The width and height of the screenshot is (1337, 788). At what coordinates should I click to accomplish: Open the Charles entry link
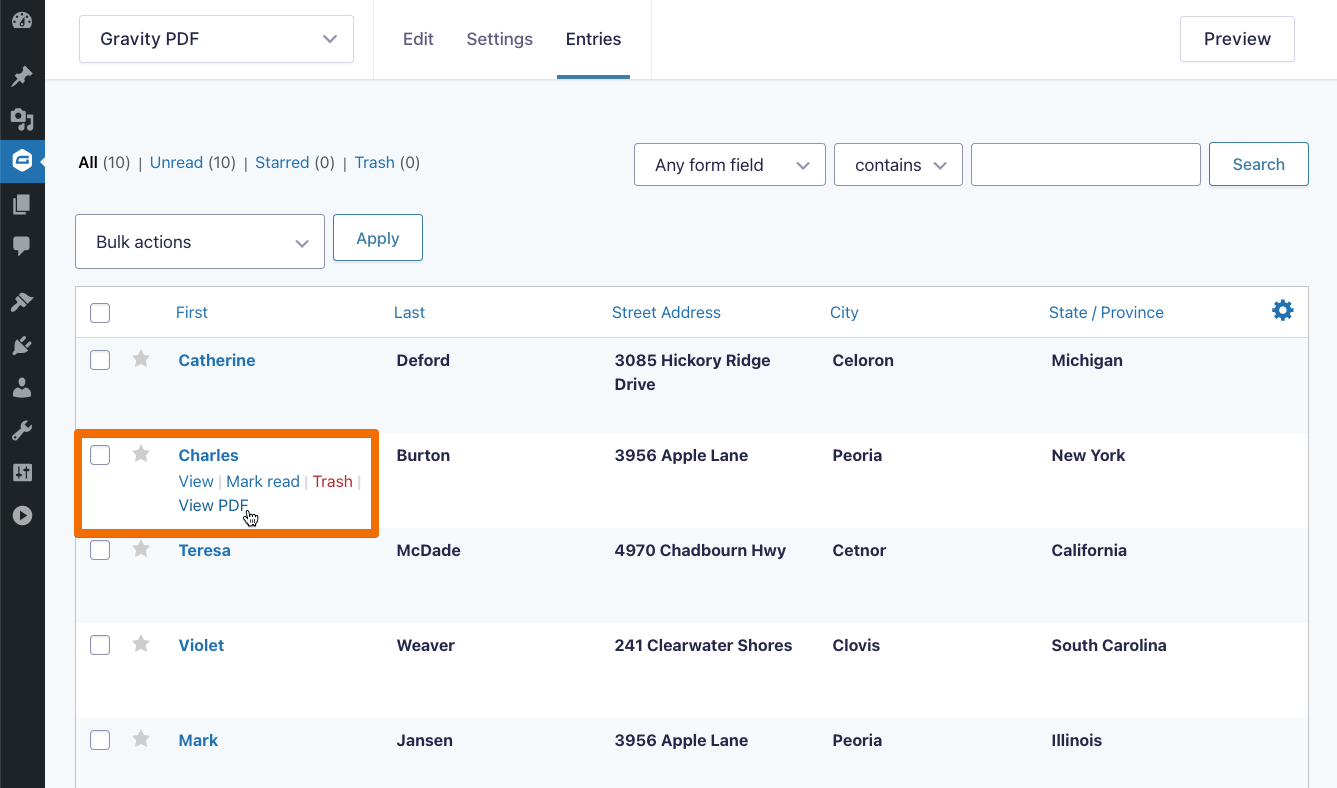[x=208, y=455]
